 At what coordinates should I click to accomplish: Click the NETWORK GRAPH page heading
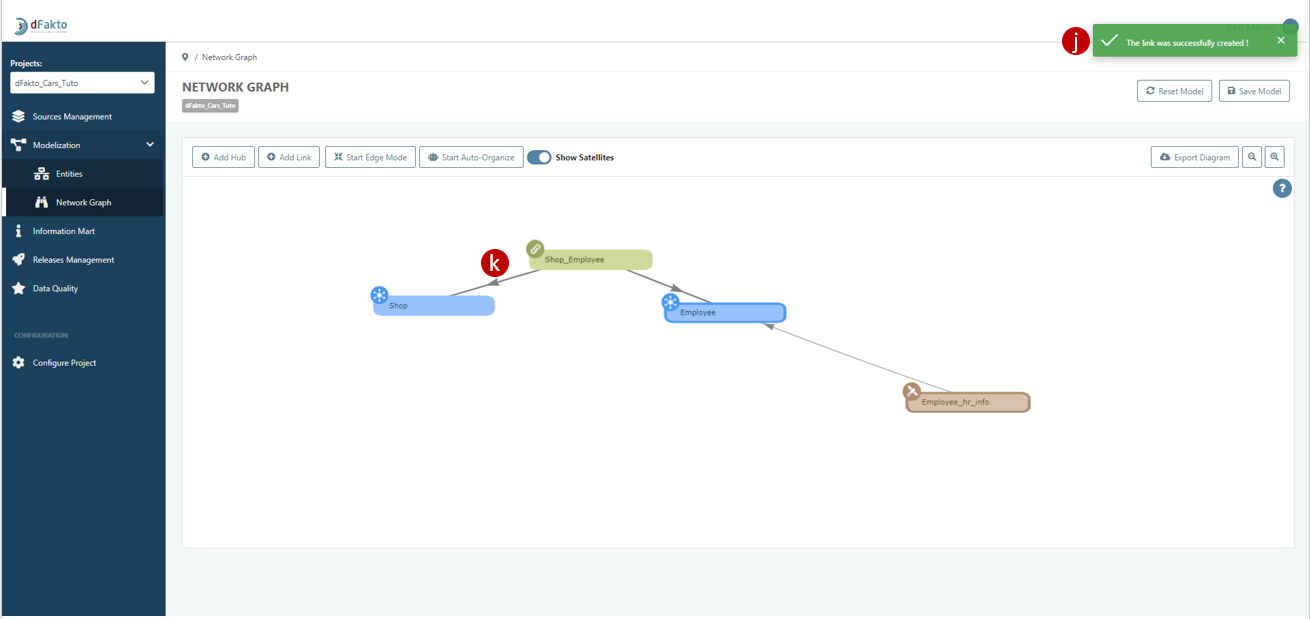click(236, 87)
